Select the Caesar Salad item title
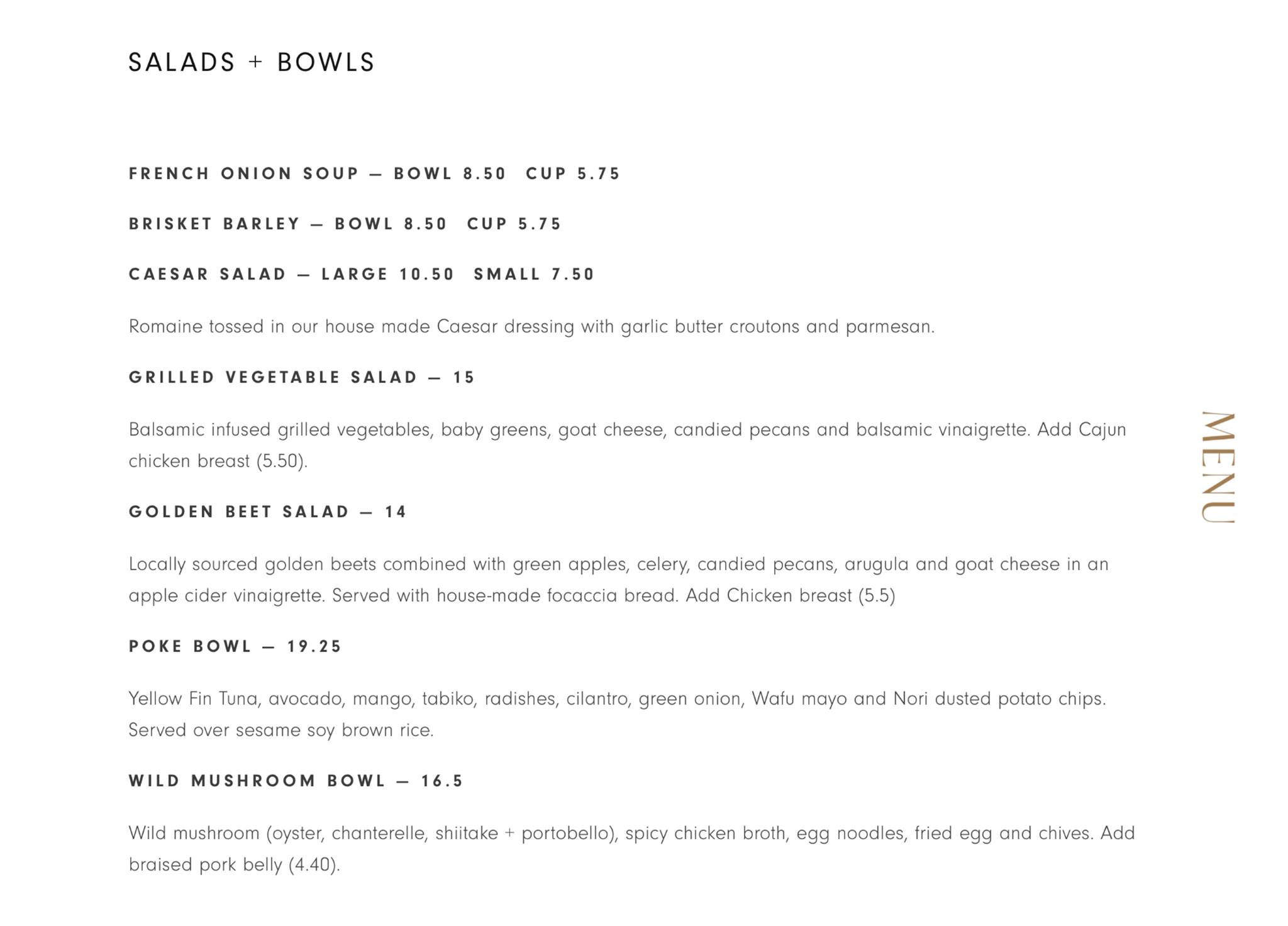This screenshot has width=1288, height=926. (x=208, y=274)
